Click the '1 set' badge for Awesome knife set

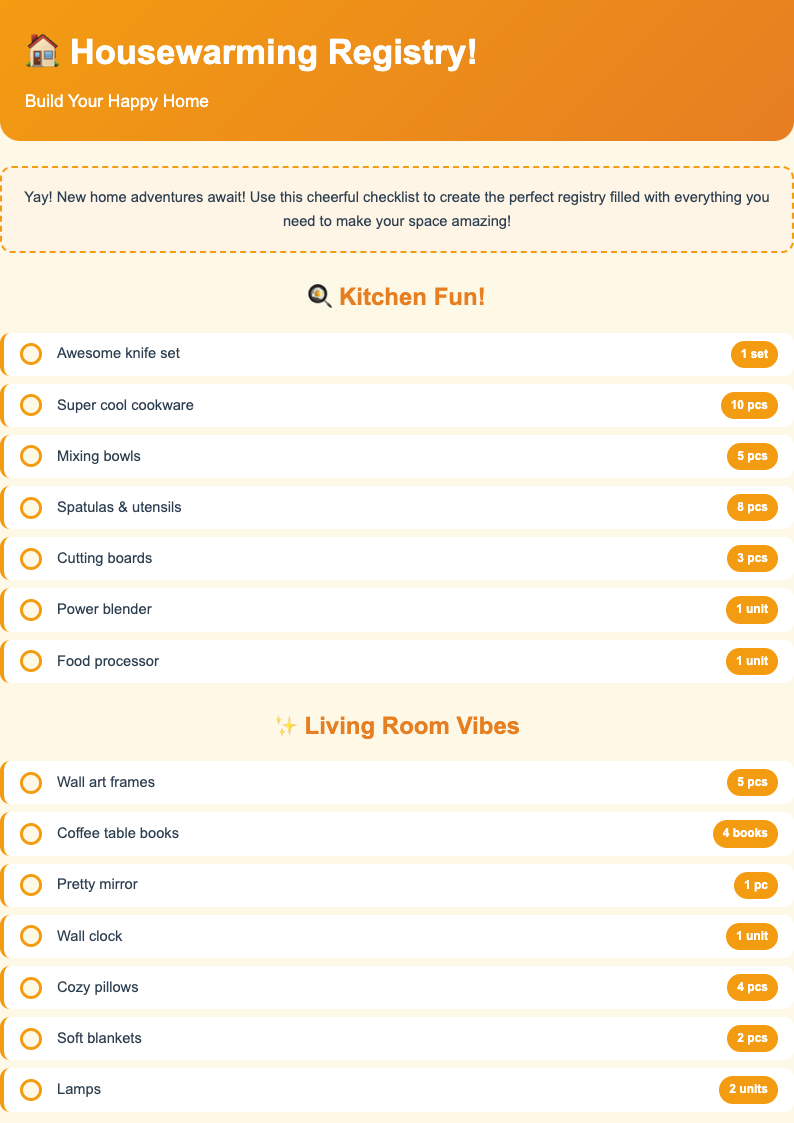coord(753,354)
